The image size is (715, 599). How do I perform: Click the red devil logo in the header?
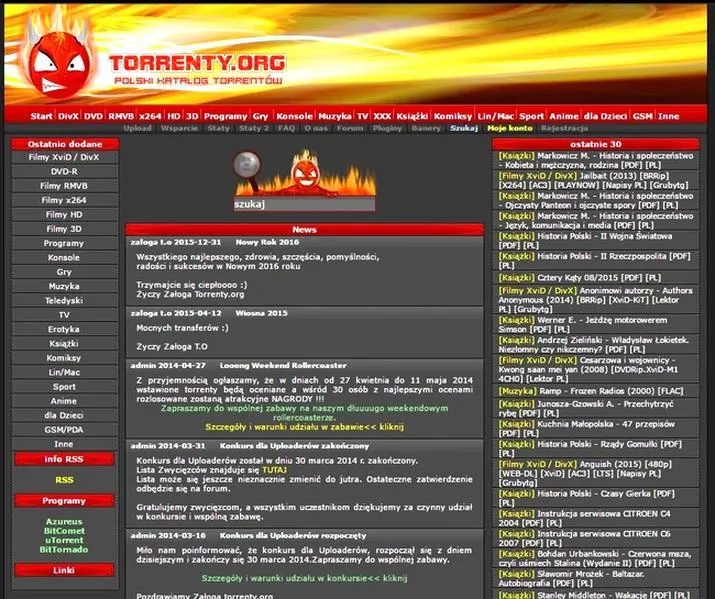pos(58,63)
